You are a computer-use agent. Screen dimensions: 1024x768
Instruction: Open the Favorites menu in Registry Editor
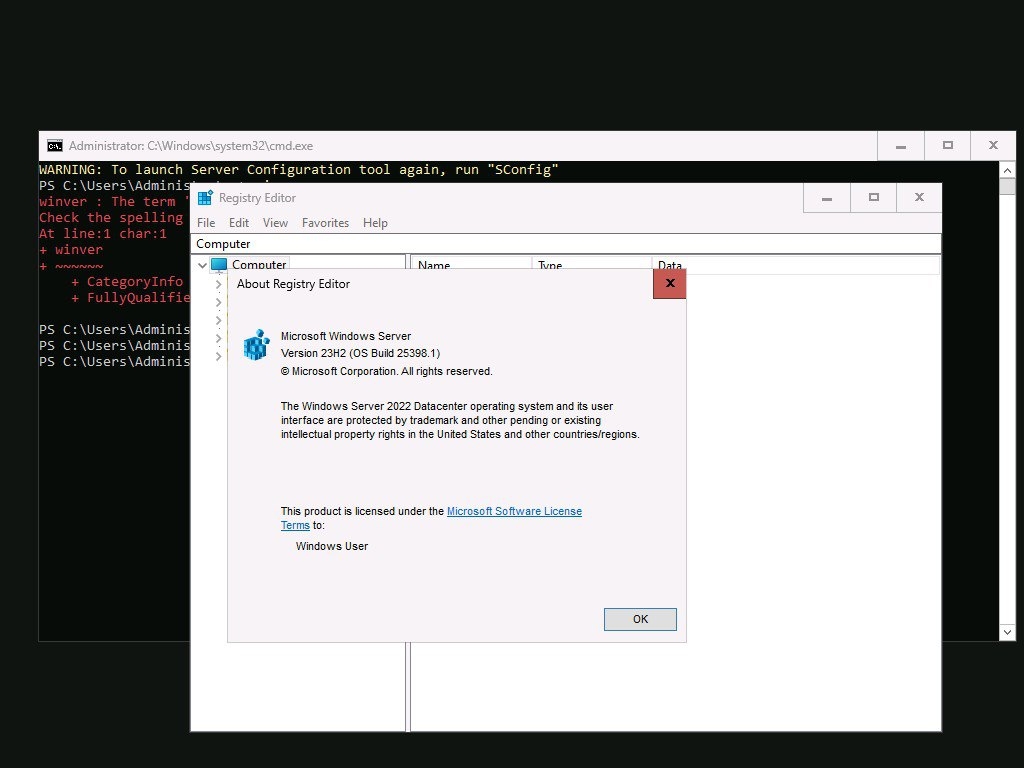tap(325, 223)
